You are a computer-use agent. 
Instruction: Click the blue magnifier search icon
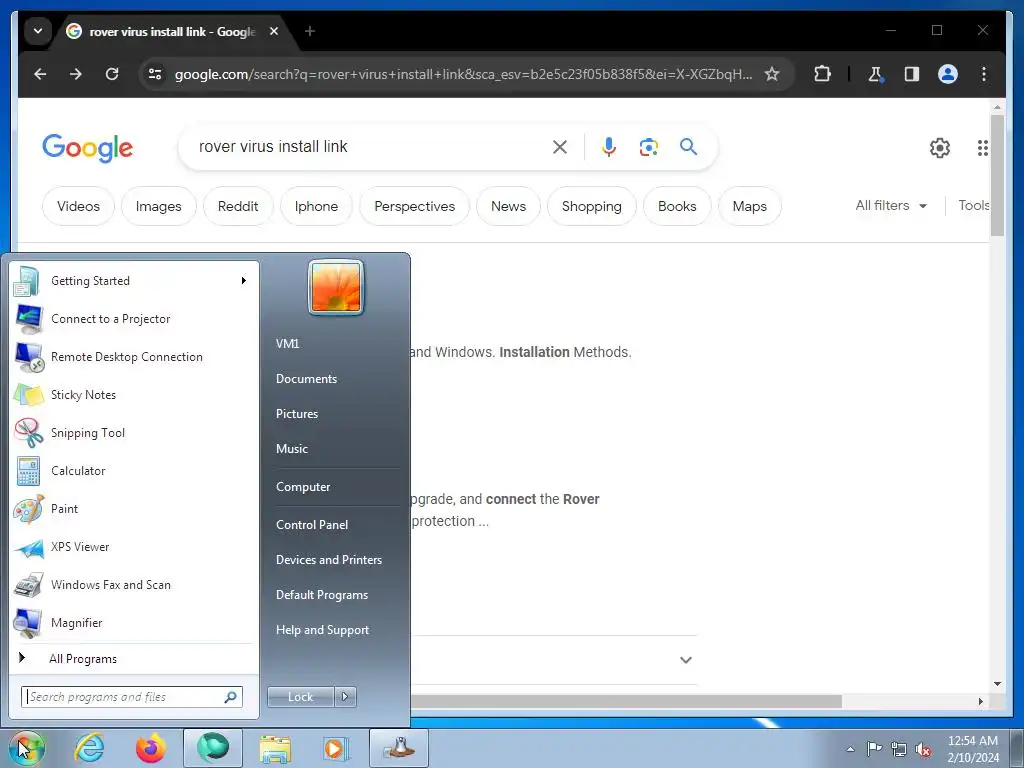coord(688,146)
